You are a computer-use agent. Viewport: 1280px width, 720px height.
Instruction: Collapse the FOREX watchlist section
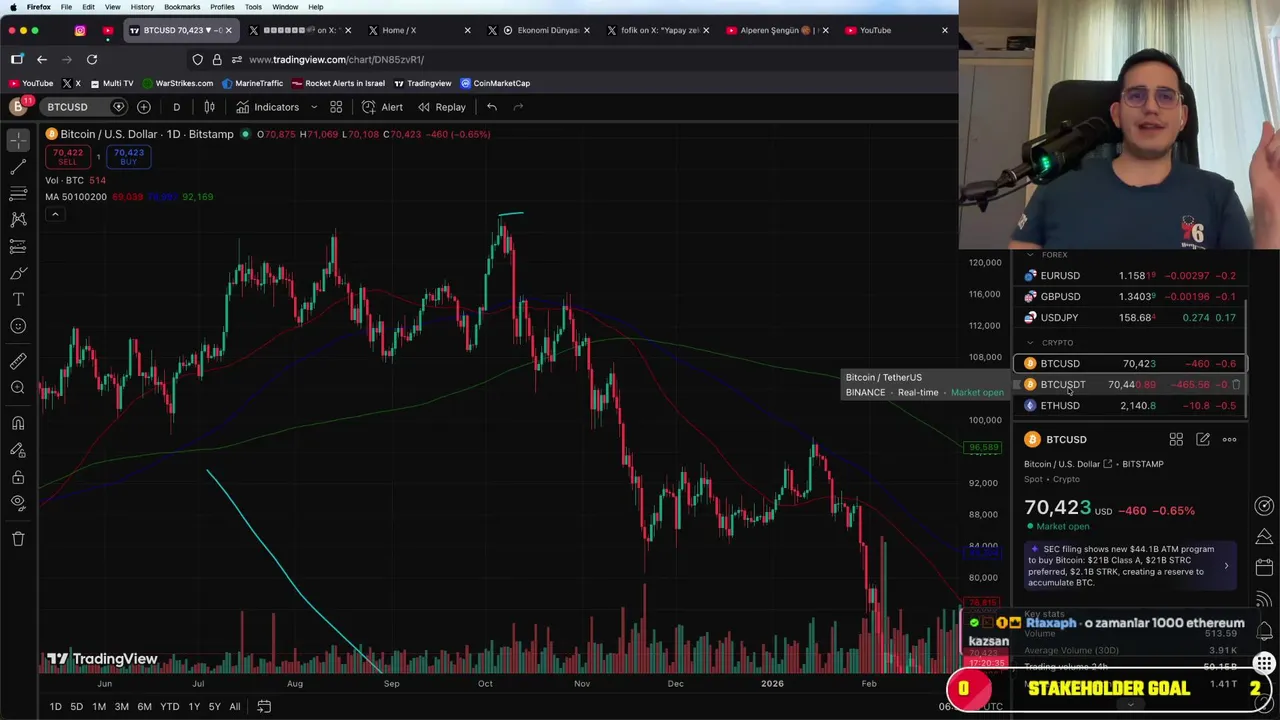pos(1030,255)
